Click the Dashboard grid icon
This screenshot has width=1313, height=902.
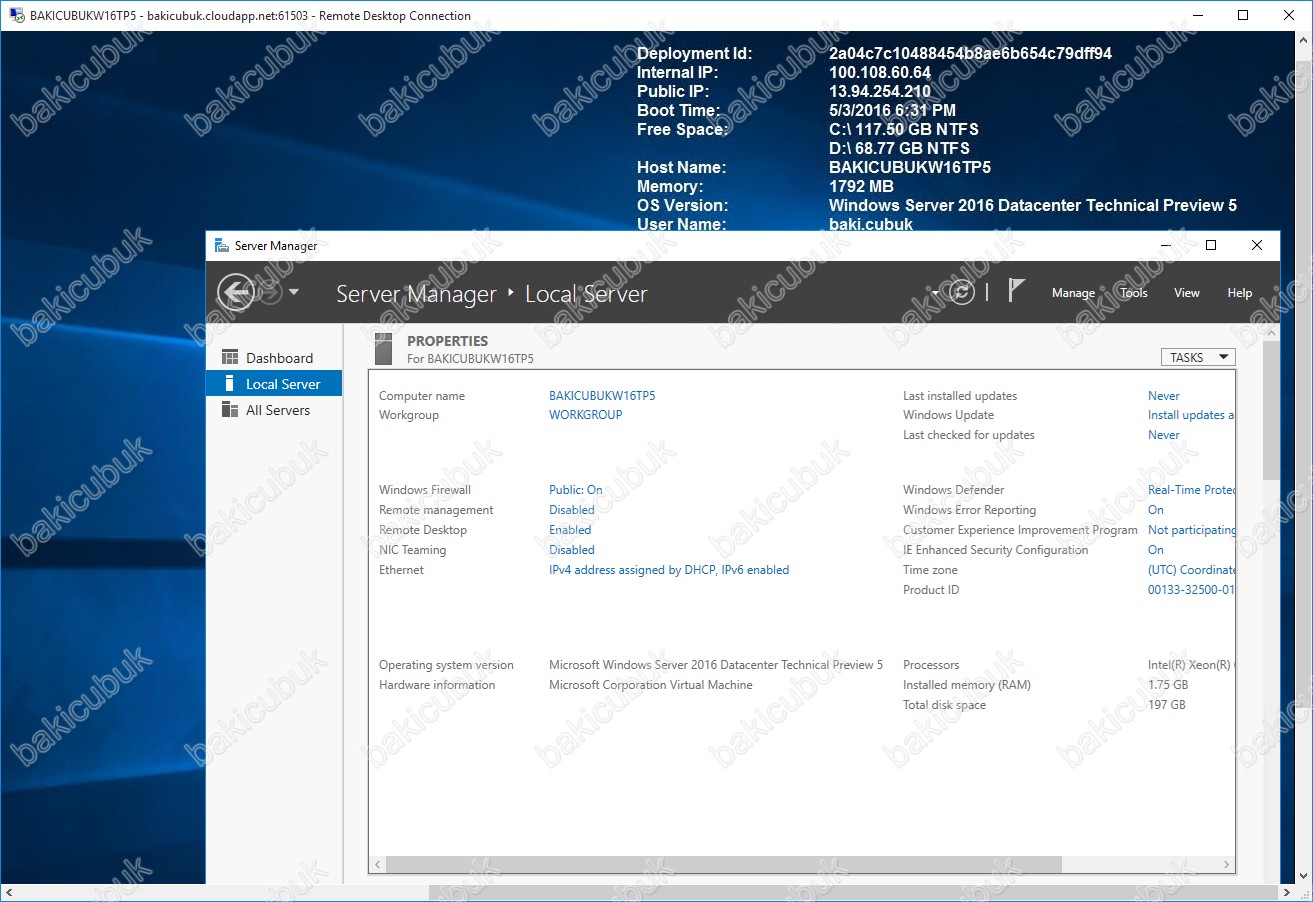pos(230,357)
